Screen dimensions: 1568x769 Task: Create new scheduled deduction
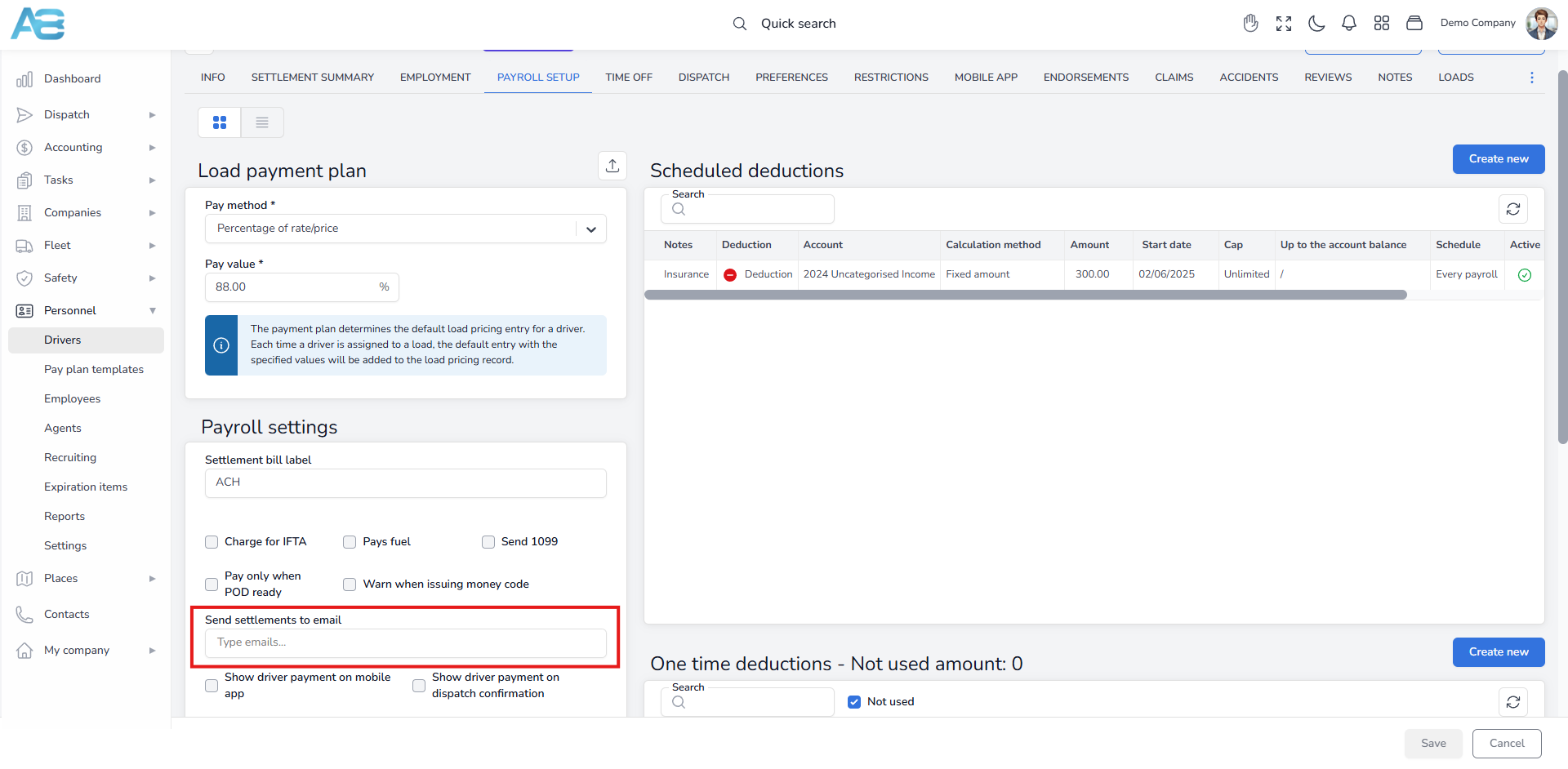pos(1499,159)
